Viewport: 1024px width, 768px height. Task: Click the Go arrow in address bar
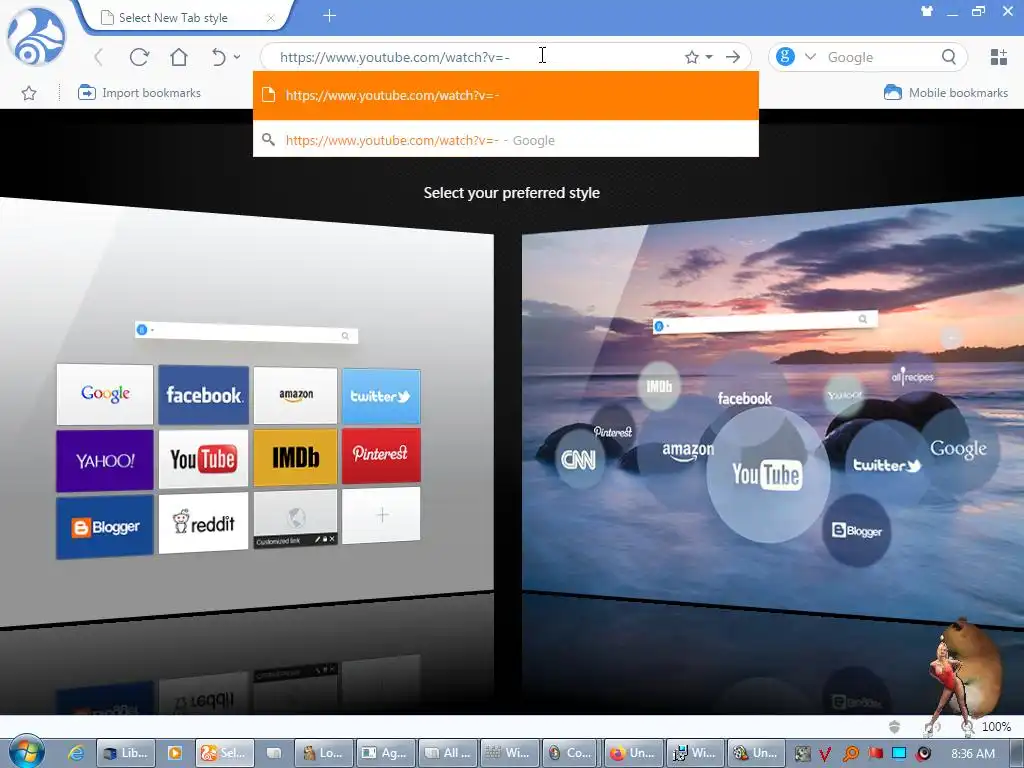pyautogui.click(x=733, y=57)
